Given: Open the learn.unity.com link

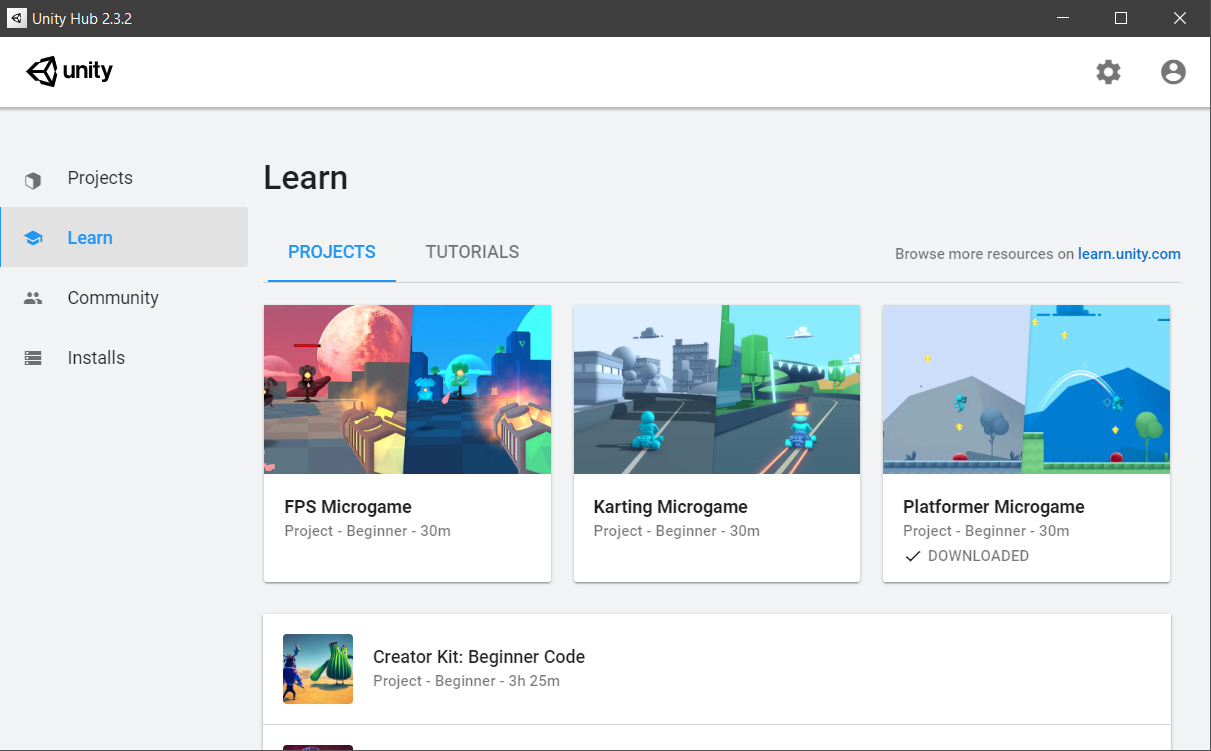Looking at the screenshot, I should pos(1129,254).
